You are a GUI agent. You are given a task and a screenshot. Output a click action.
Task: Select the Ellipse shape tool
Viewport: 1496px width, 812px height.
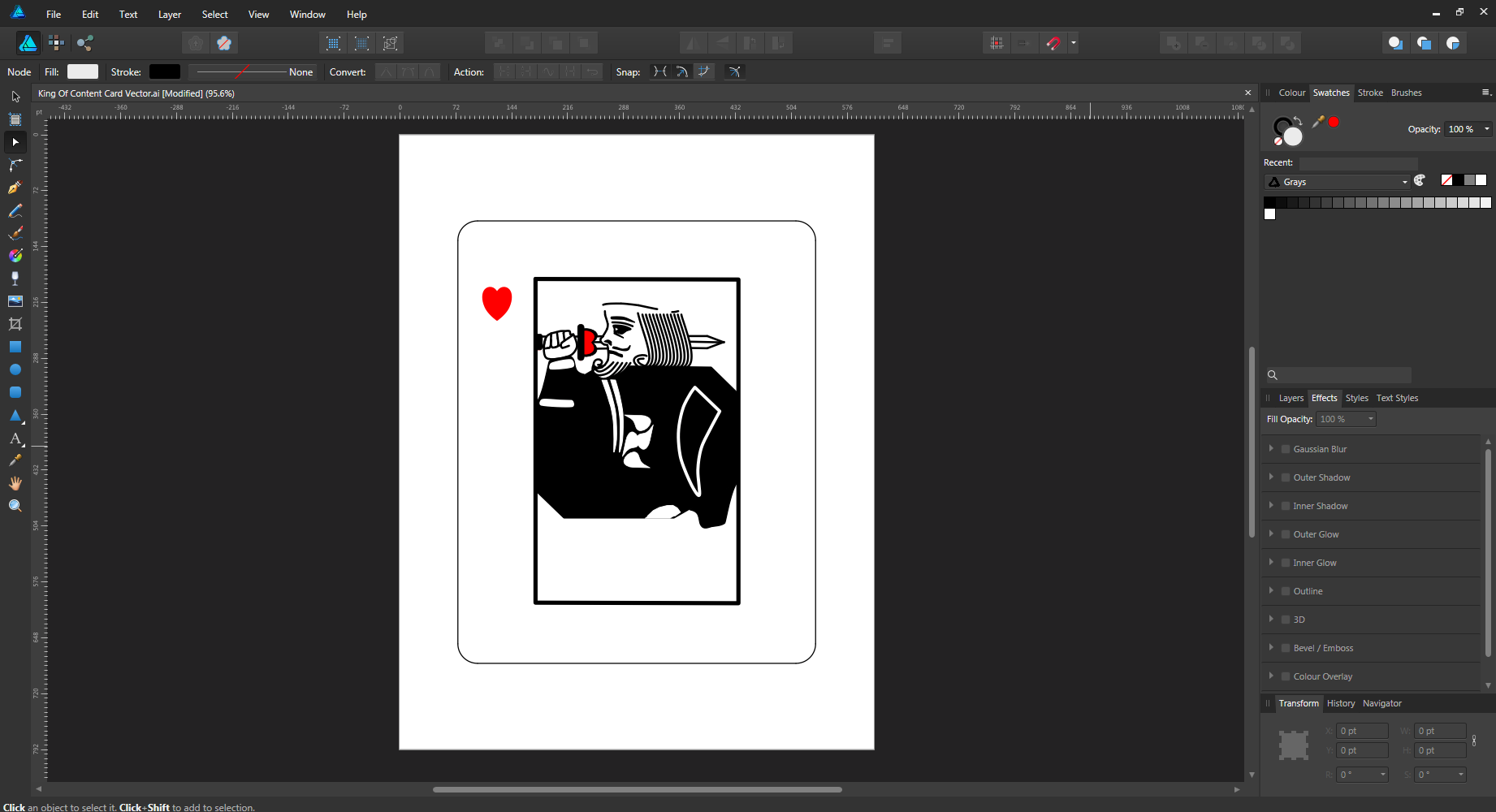click(15, 369)
